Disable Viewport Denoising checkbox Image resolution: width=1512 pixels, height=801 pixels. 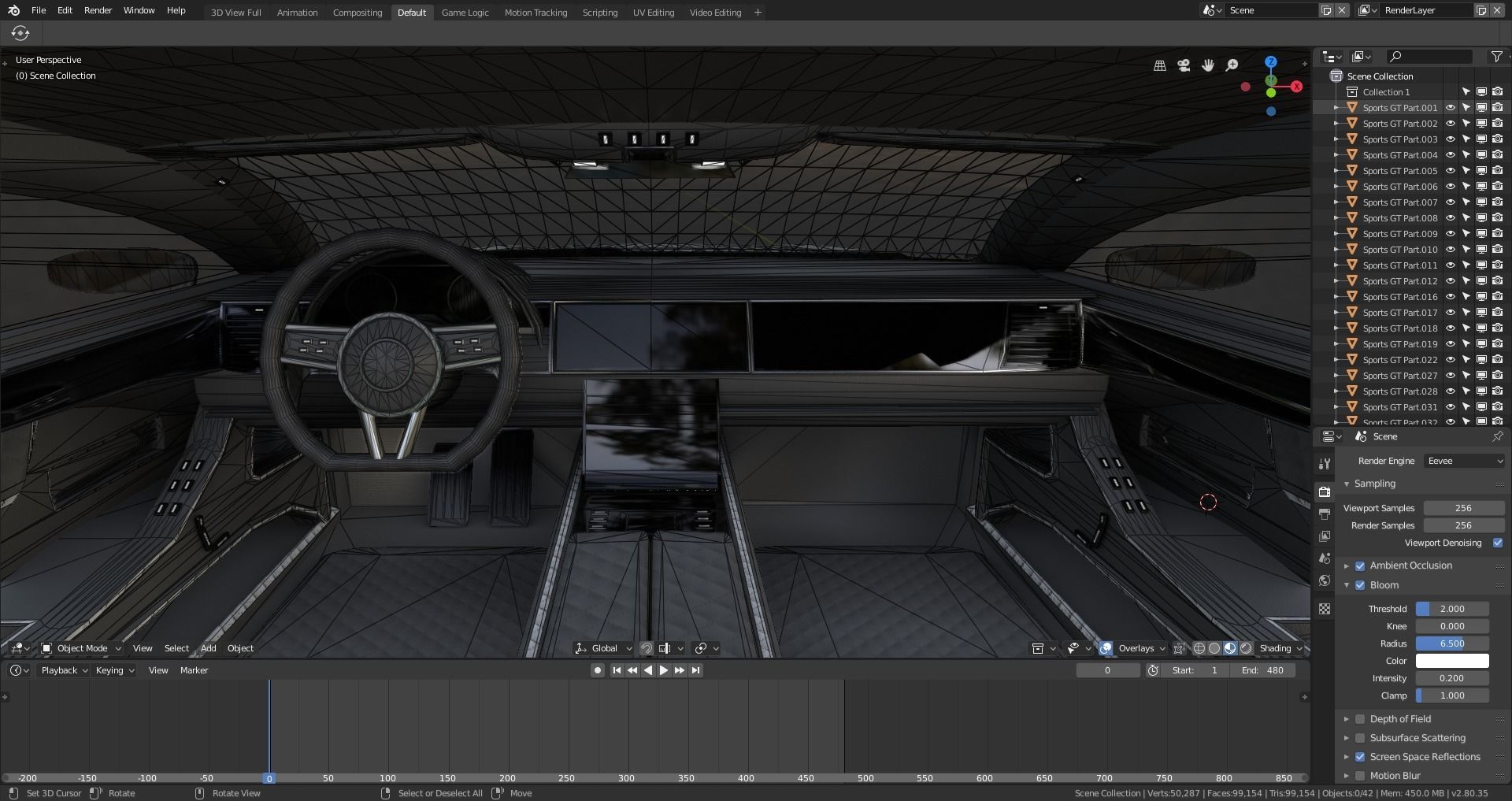pyautogui.click(x=1497, y=543)
